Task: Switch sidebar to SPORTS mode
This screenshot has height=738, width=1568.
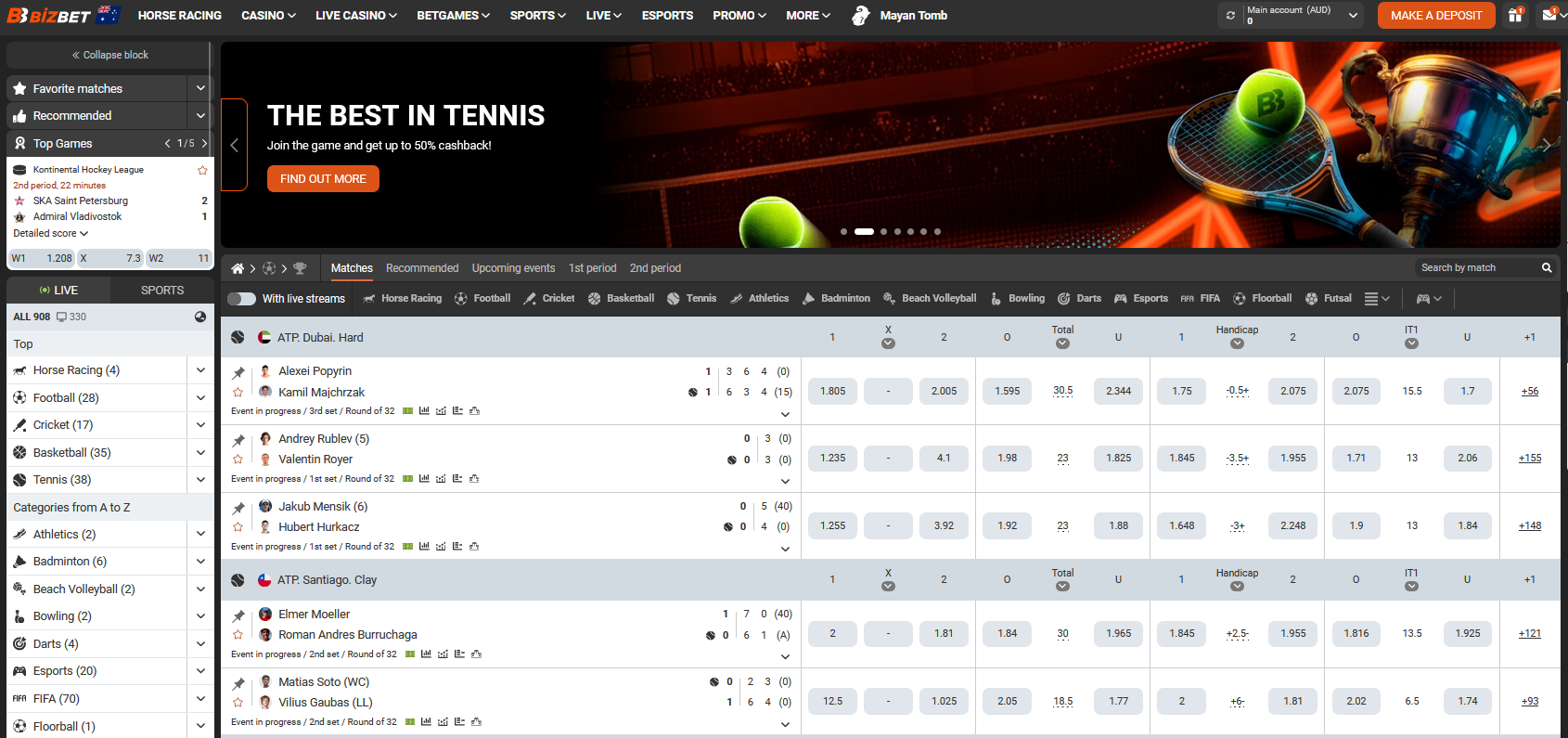Action: pyautogui.click(x=162, y=290)
